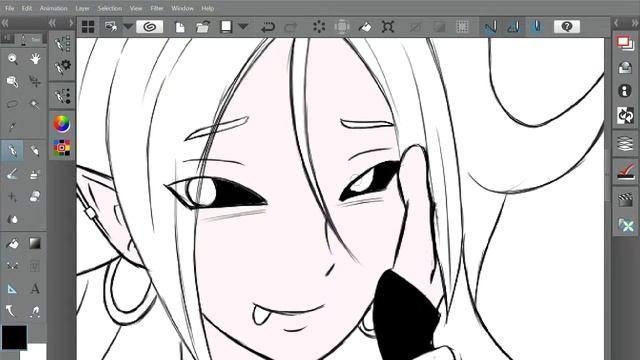The image size is (640, 360).
Task: Select the Text tool
Action: 35,289
